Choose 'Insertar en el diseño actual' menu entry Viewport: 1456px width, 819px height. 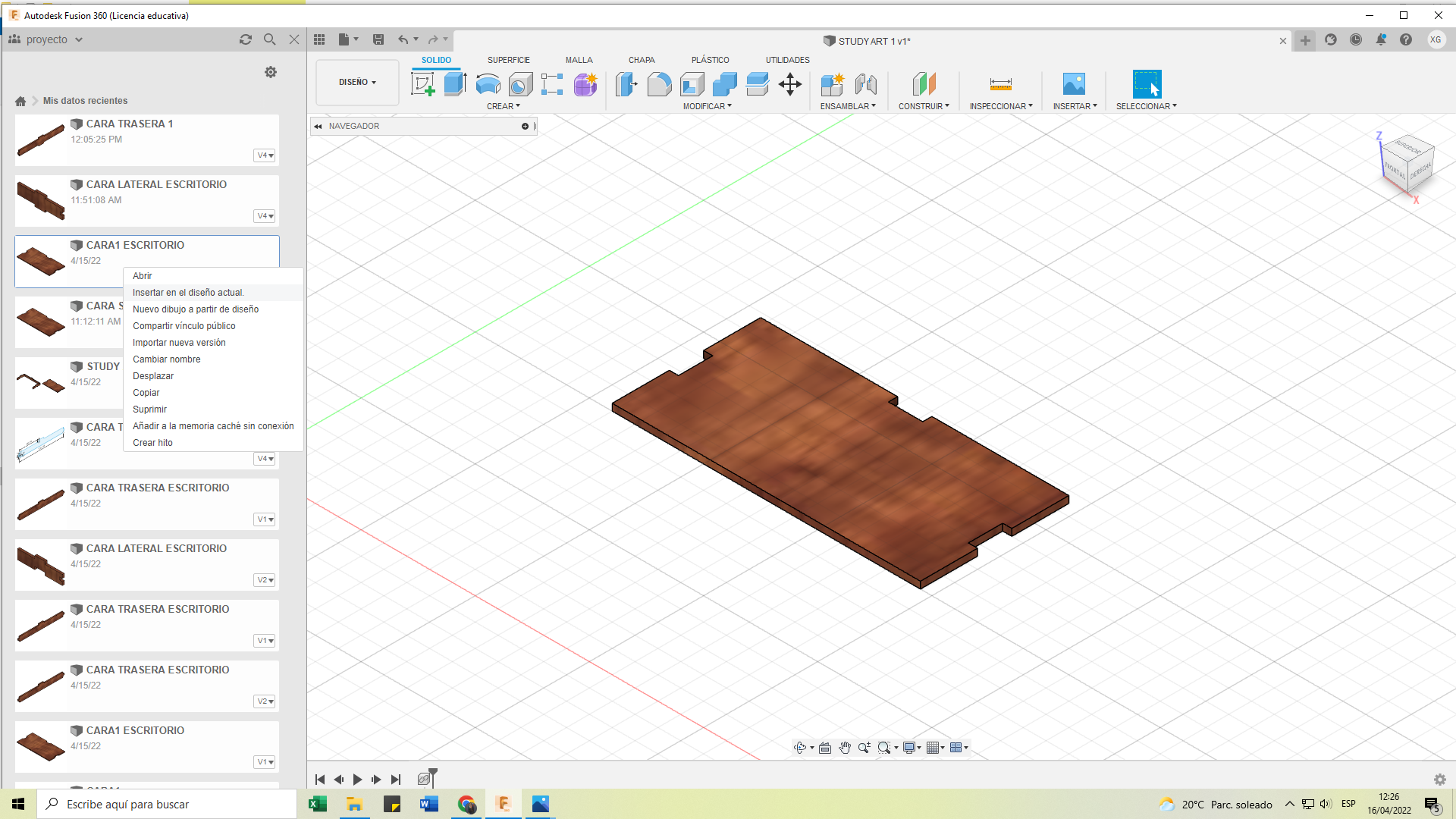[188, 293]
